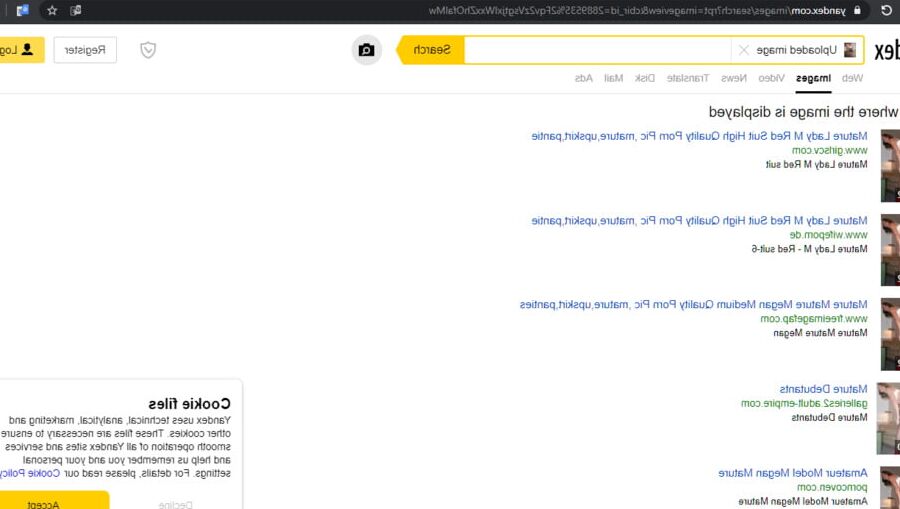Open the camera image search icon

tap(366, 50)
